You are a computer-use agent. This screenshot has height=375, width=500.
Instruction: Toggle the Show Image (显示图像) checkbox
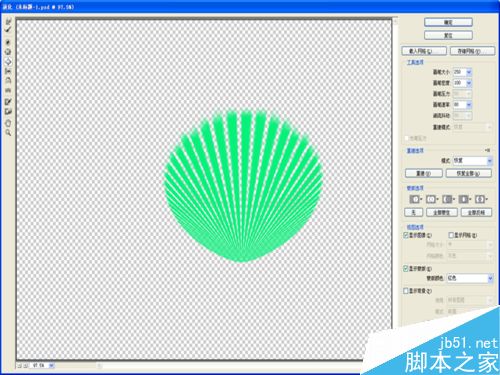[406, 235]
